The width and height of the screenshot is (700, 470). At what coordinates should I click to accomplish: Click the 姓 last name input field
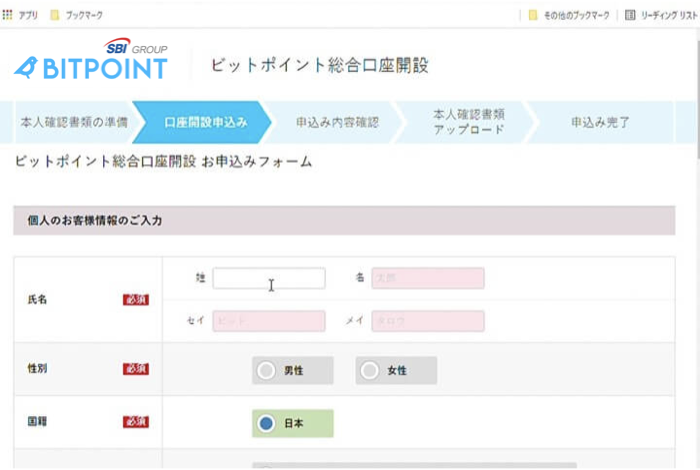(x=268, y=278)
